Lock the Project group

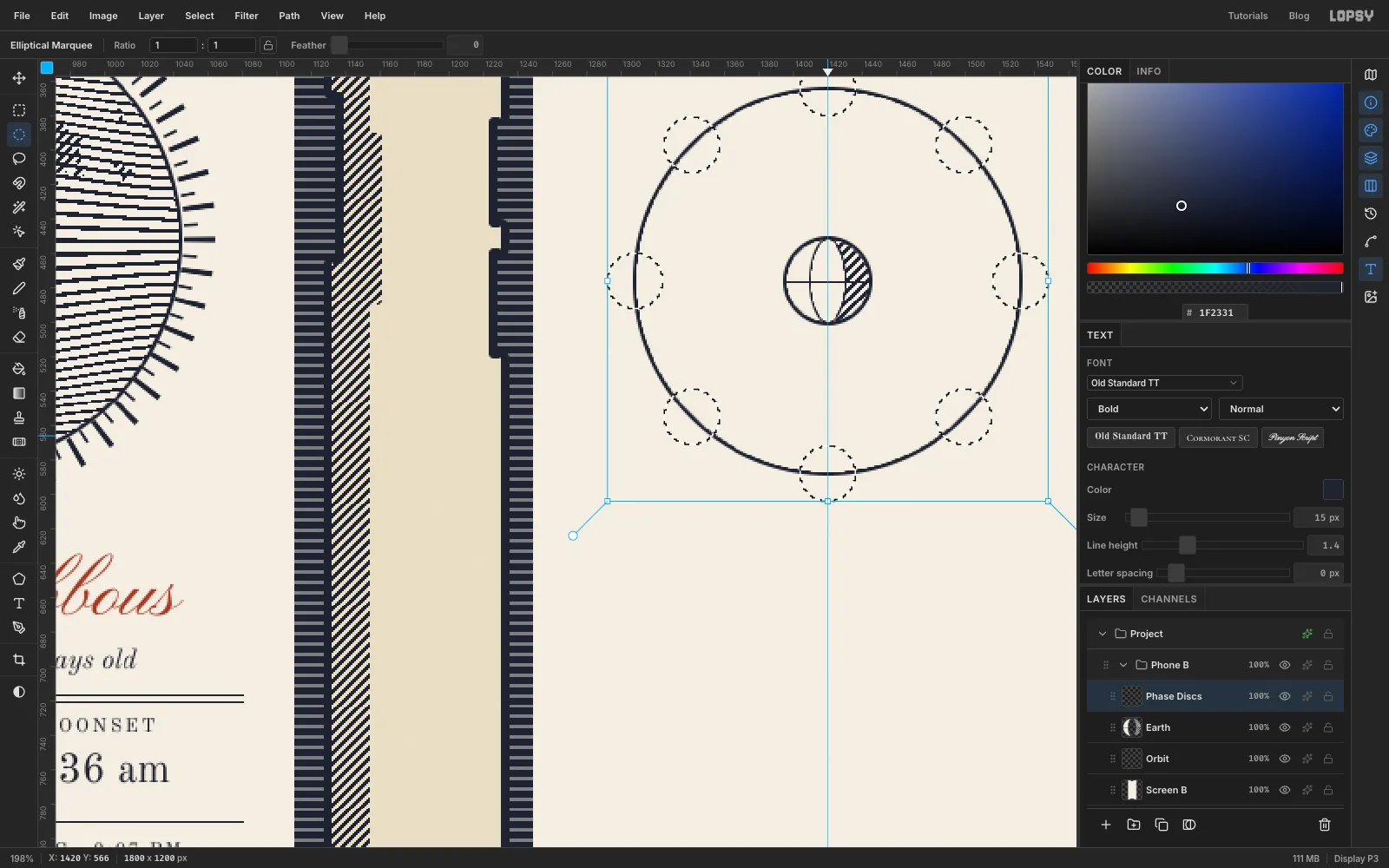tap(1328, 634)
